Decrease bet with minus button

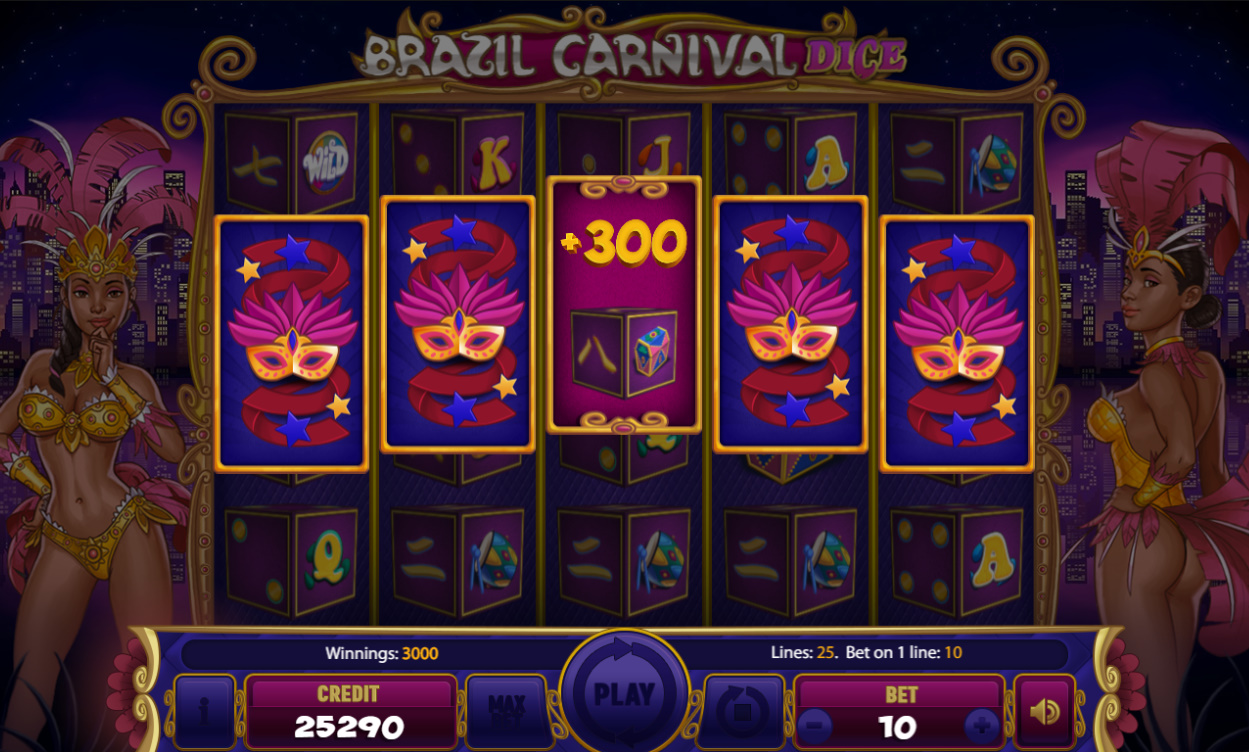tap(815, 724)
